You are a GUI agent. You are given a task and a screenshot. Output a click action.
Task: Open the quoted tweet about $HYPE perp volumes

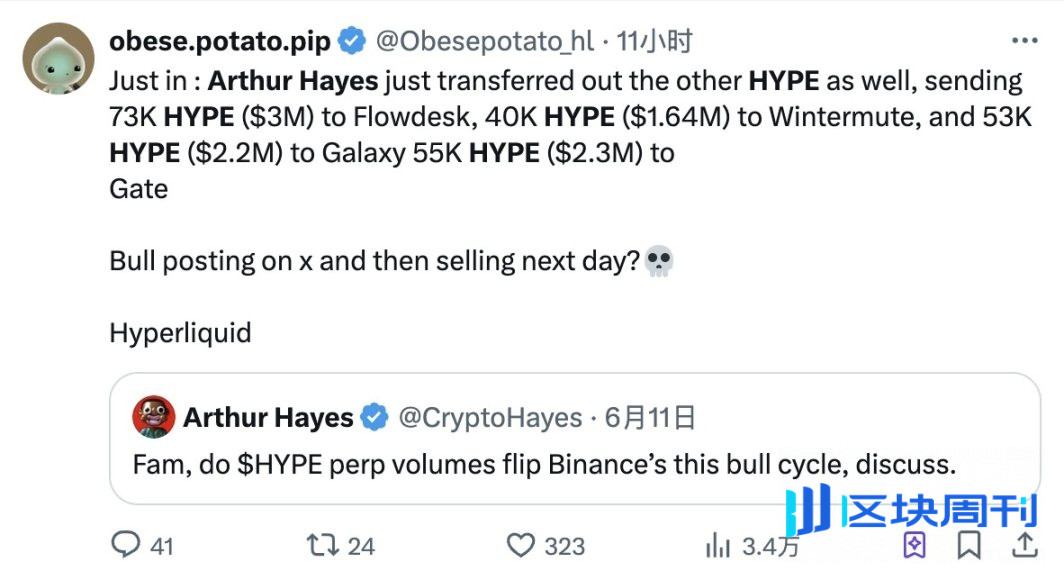click(575, 438)
